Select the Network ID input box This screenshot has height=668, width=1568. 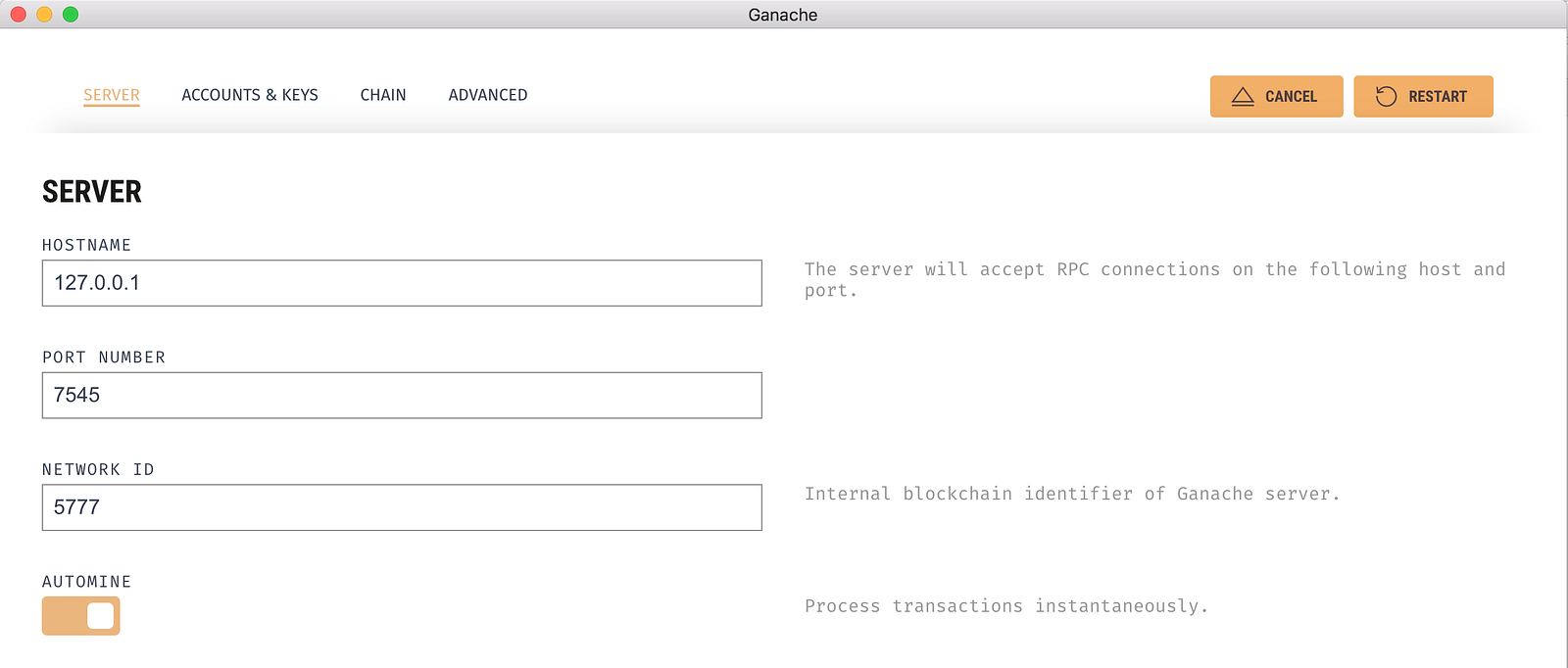click(x=402, y=507)
